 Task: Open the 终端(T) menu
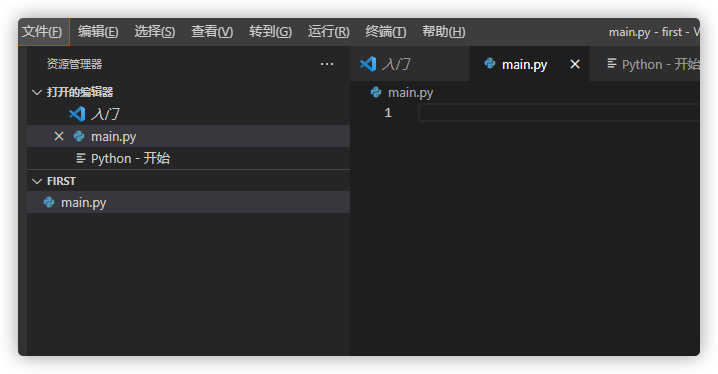(x=386, y=32)
